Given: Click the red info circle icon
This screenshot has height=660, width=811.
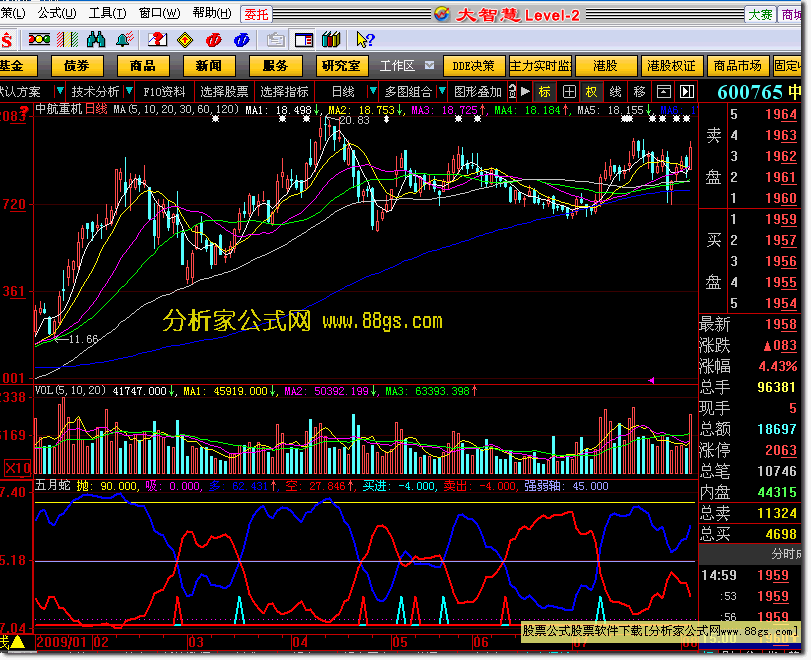Looking at the screenshot, I should pos(213,39).
